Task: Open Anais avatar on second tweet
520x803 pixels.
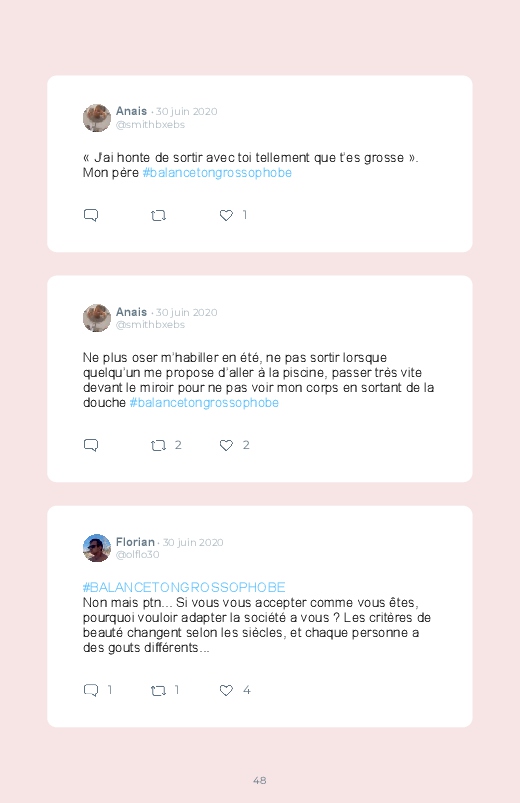Action: coord(97,318)
